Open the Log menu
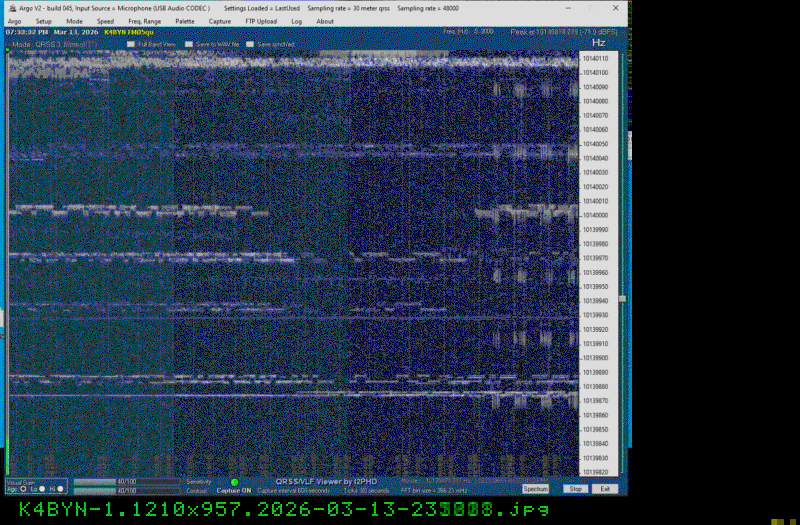The image size is (800, 525). (296, 21)
